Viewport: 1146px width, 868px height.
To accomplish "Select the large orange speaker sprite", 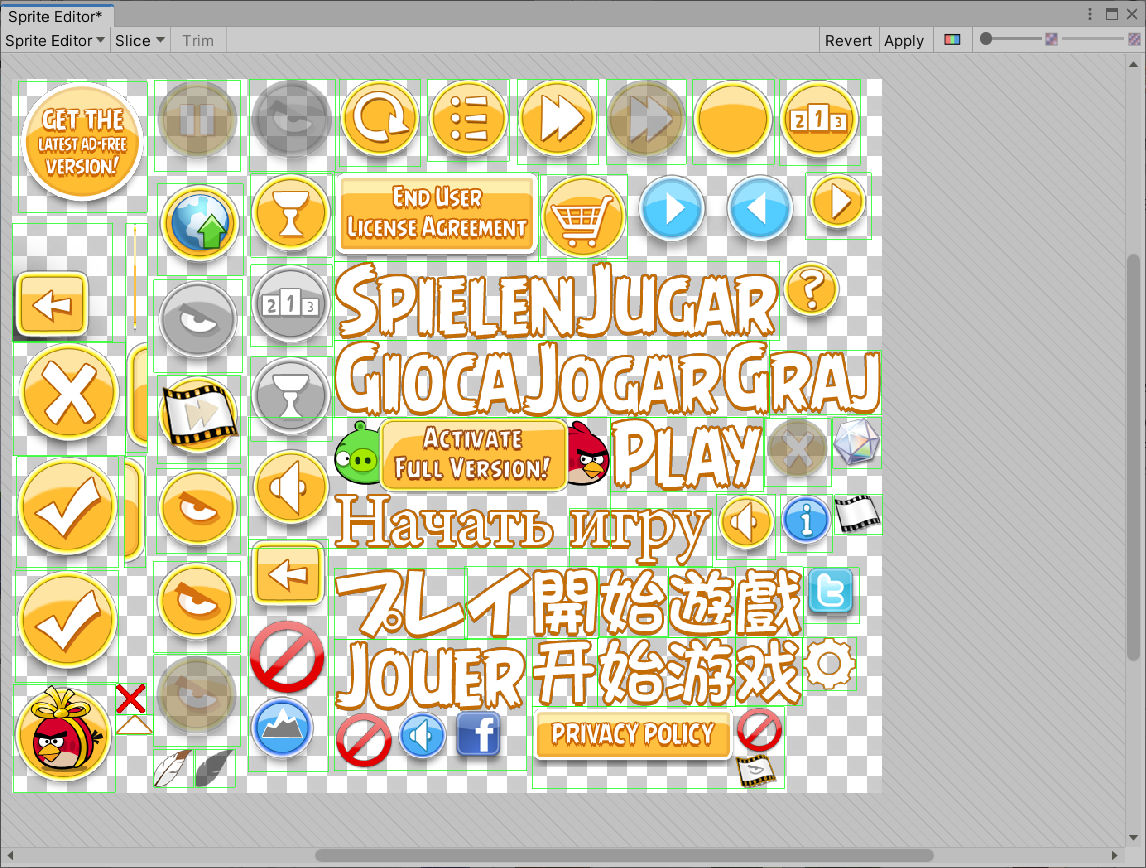I will (290, 487).
